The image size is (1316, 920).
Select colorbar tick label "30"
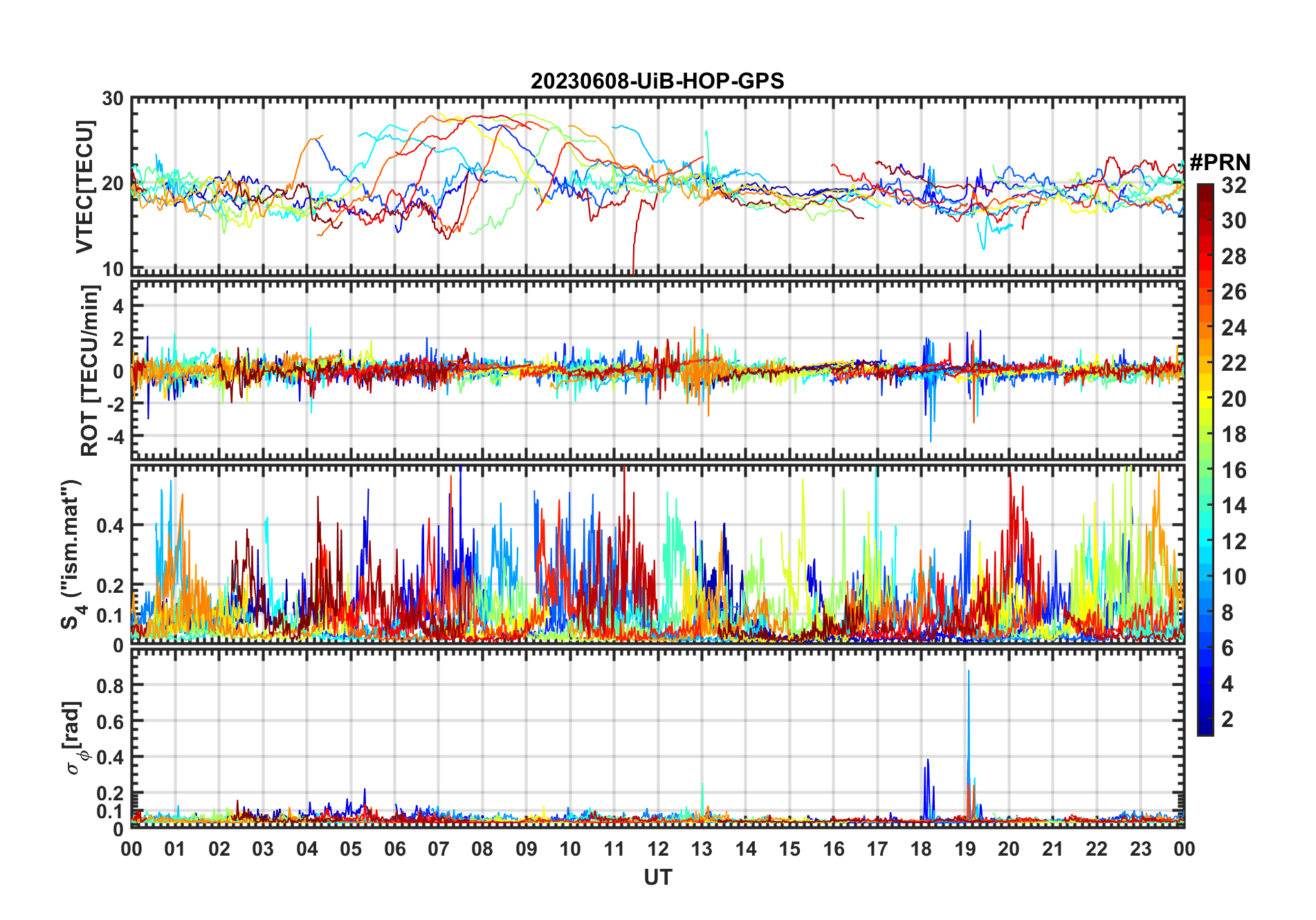pos(1234,221)
